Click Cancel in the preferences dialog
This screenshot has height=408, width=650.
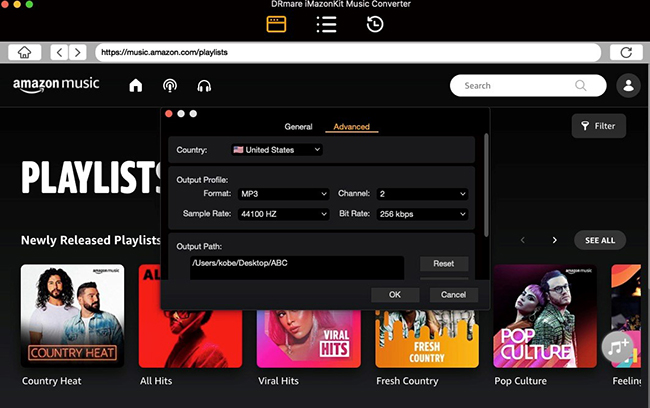(x=453, y=295)
